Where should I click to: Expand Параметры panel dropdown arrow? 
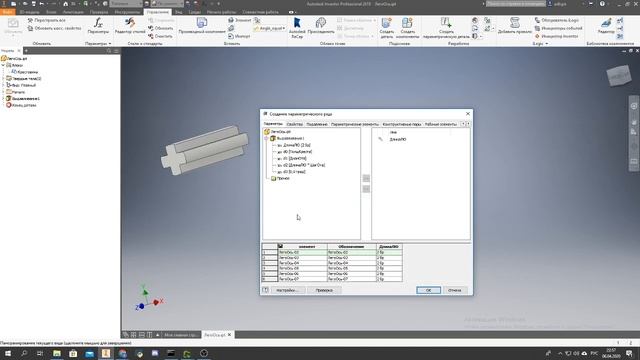click(x=110, y=43)
